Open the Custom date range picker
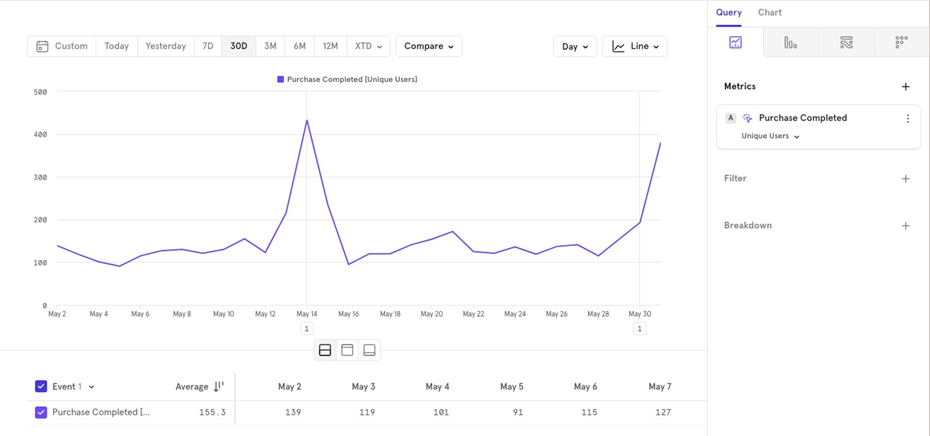Viewport: 930px width, 436px height. point(62,46)
